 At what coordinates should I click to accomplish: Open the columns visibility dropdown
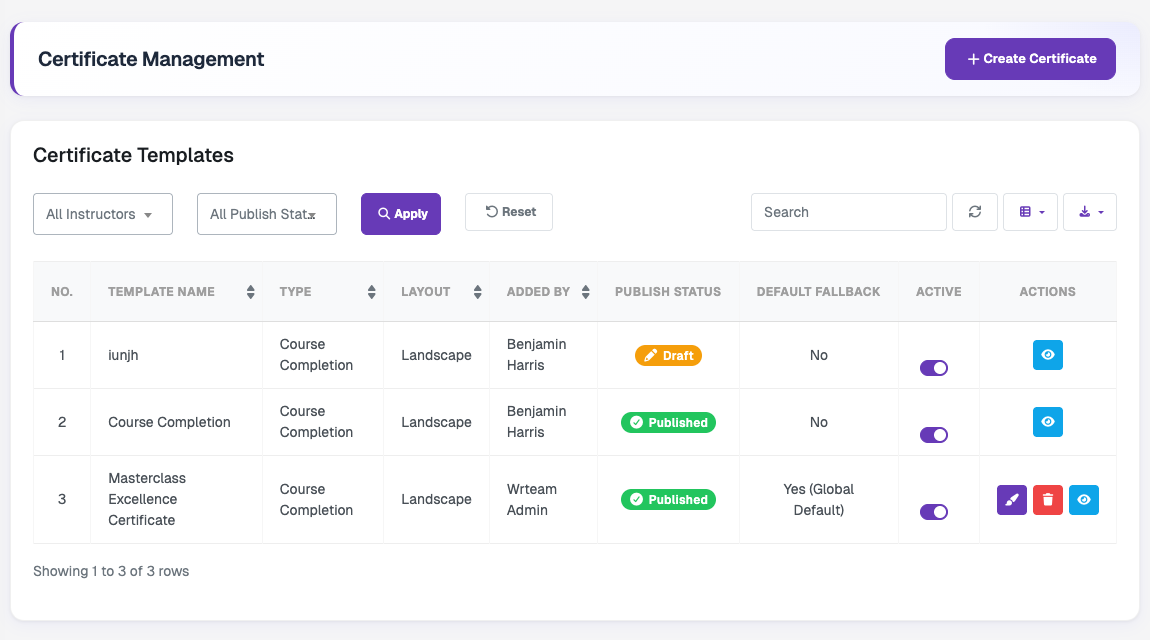click(x=1030, y=212)
